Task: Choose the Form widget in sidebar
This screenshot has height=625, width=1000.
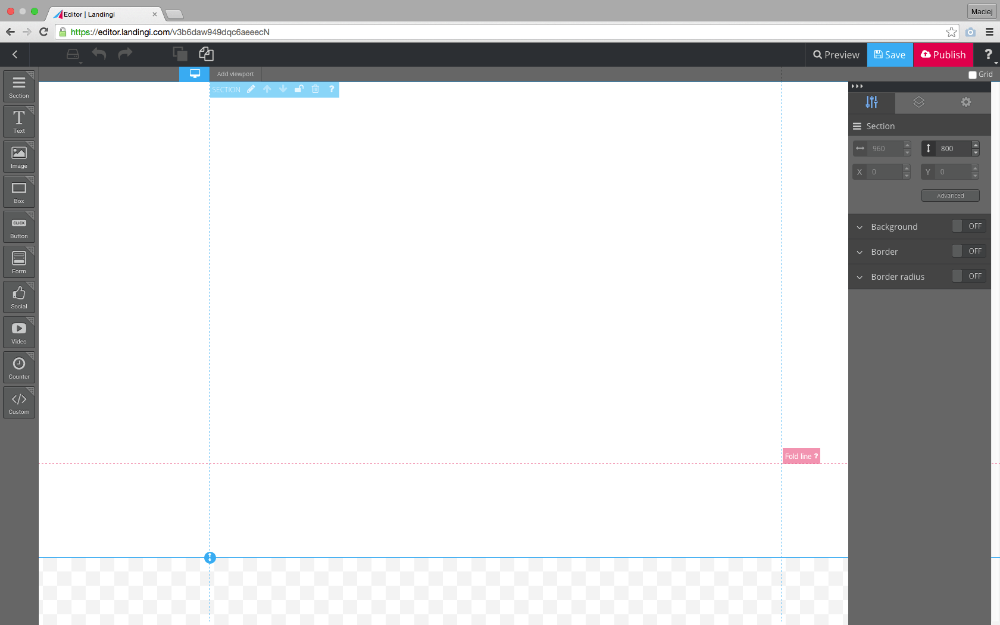Action: pyautogui.click(x=19, y=262)
